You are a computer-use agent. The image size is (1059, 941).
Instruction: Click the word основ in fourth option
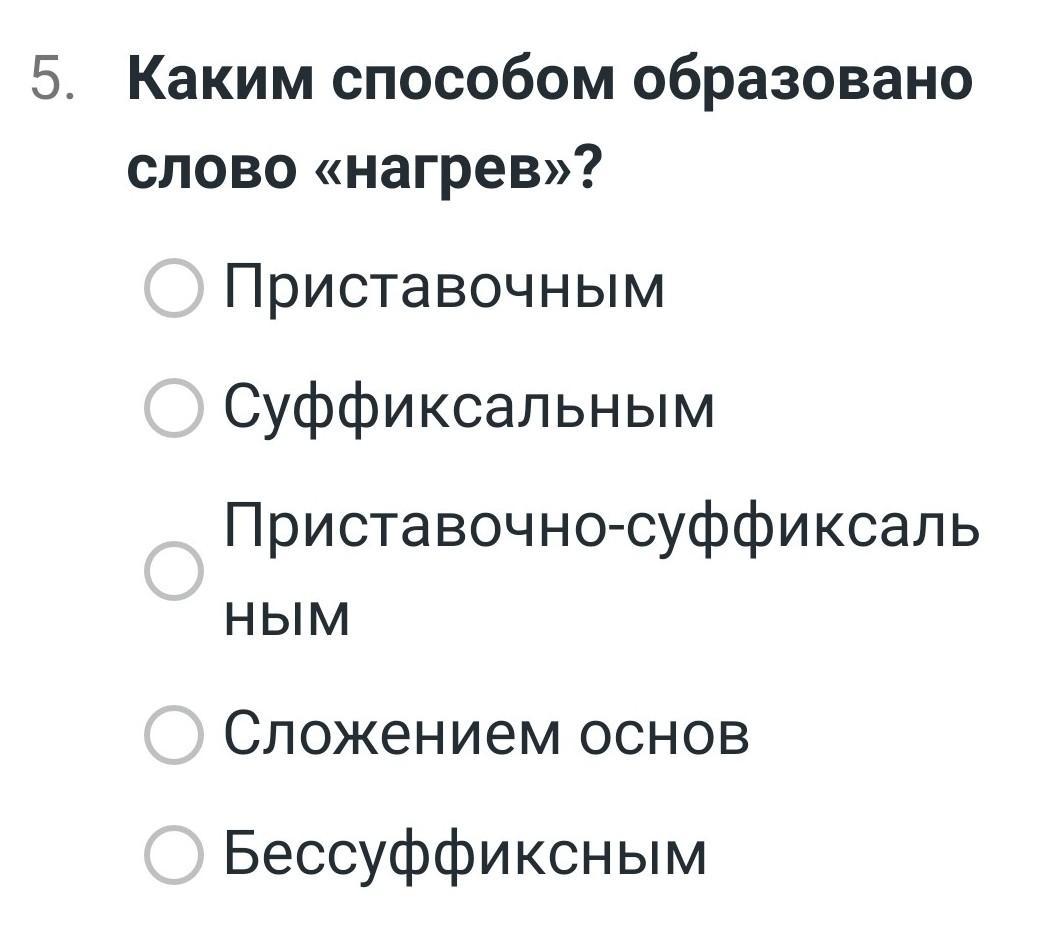(665, 735)
